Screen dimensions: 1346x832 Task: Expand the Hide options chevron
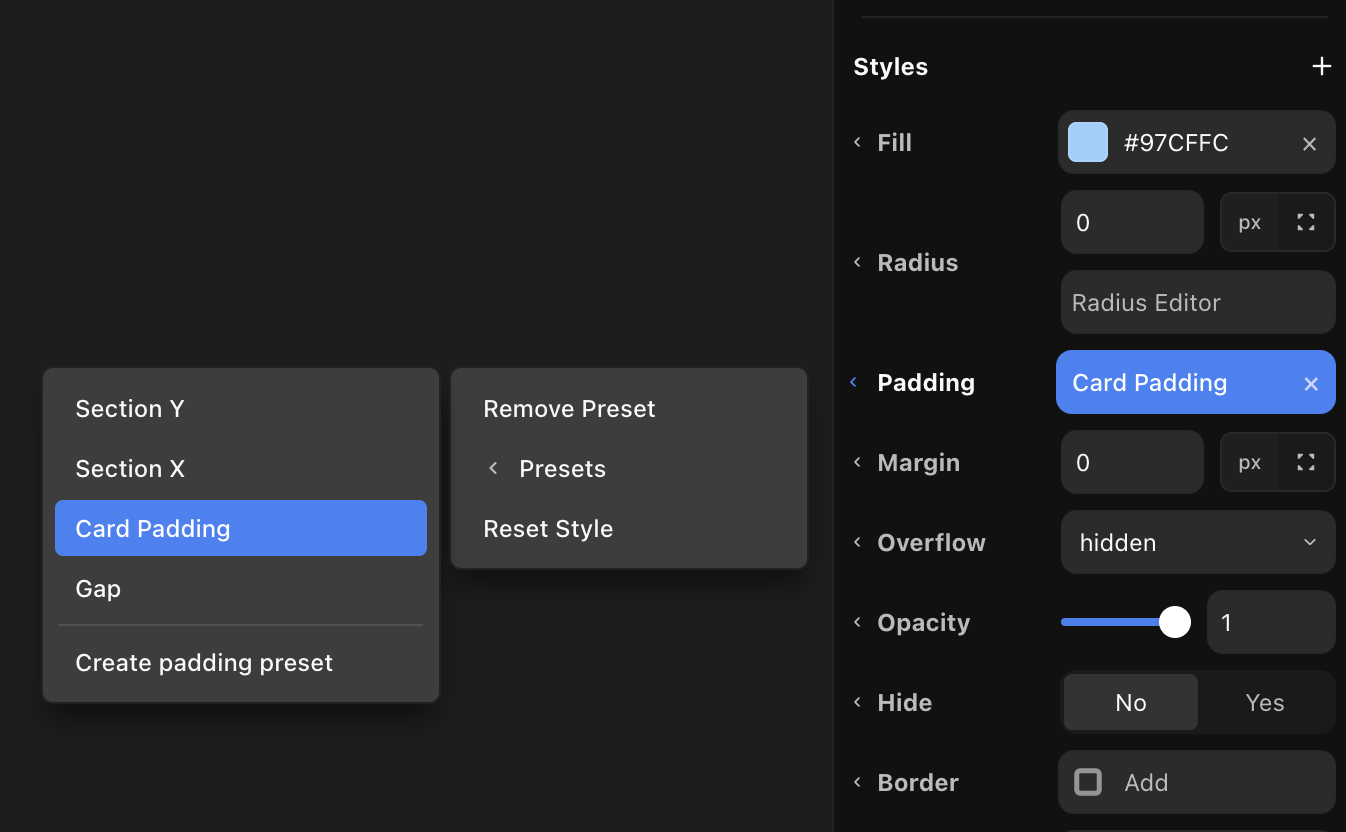857,702
